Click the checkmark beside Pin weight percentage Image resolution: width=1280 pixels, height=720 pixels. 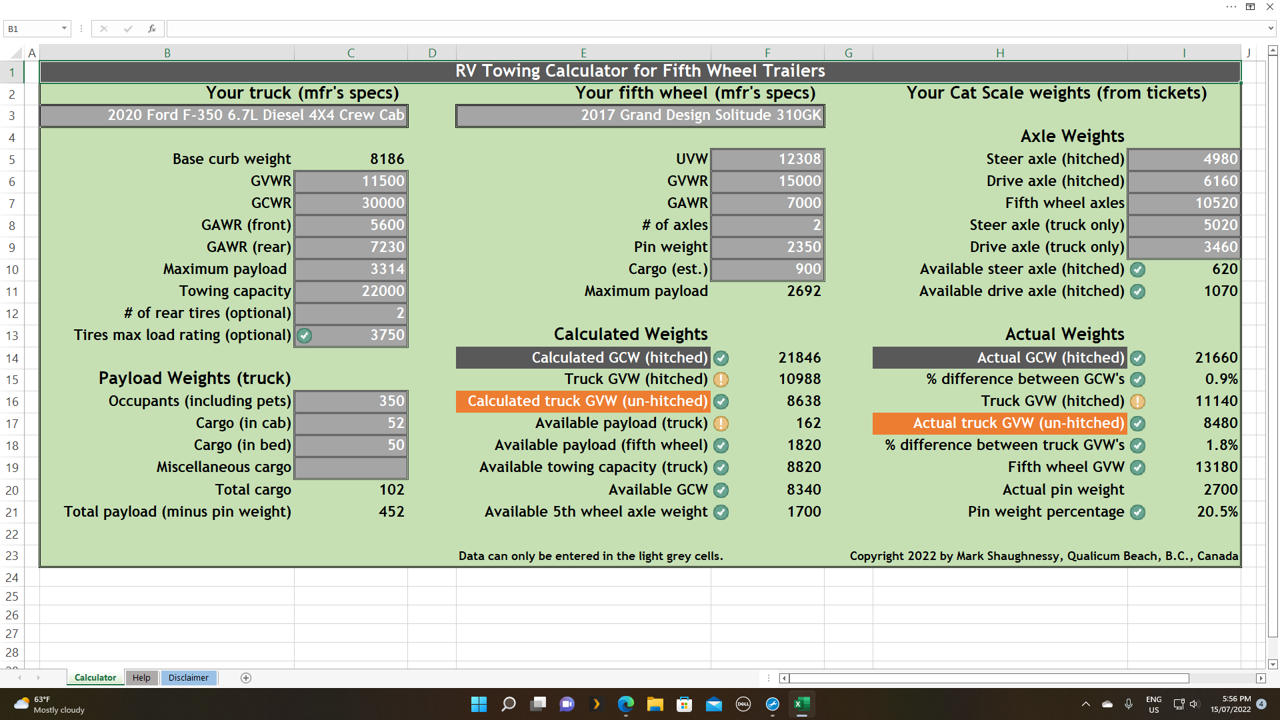coord(1138,511)
